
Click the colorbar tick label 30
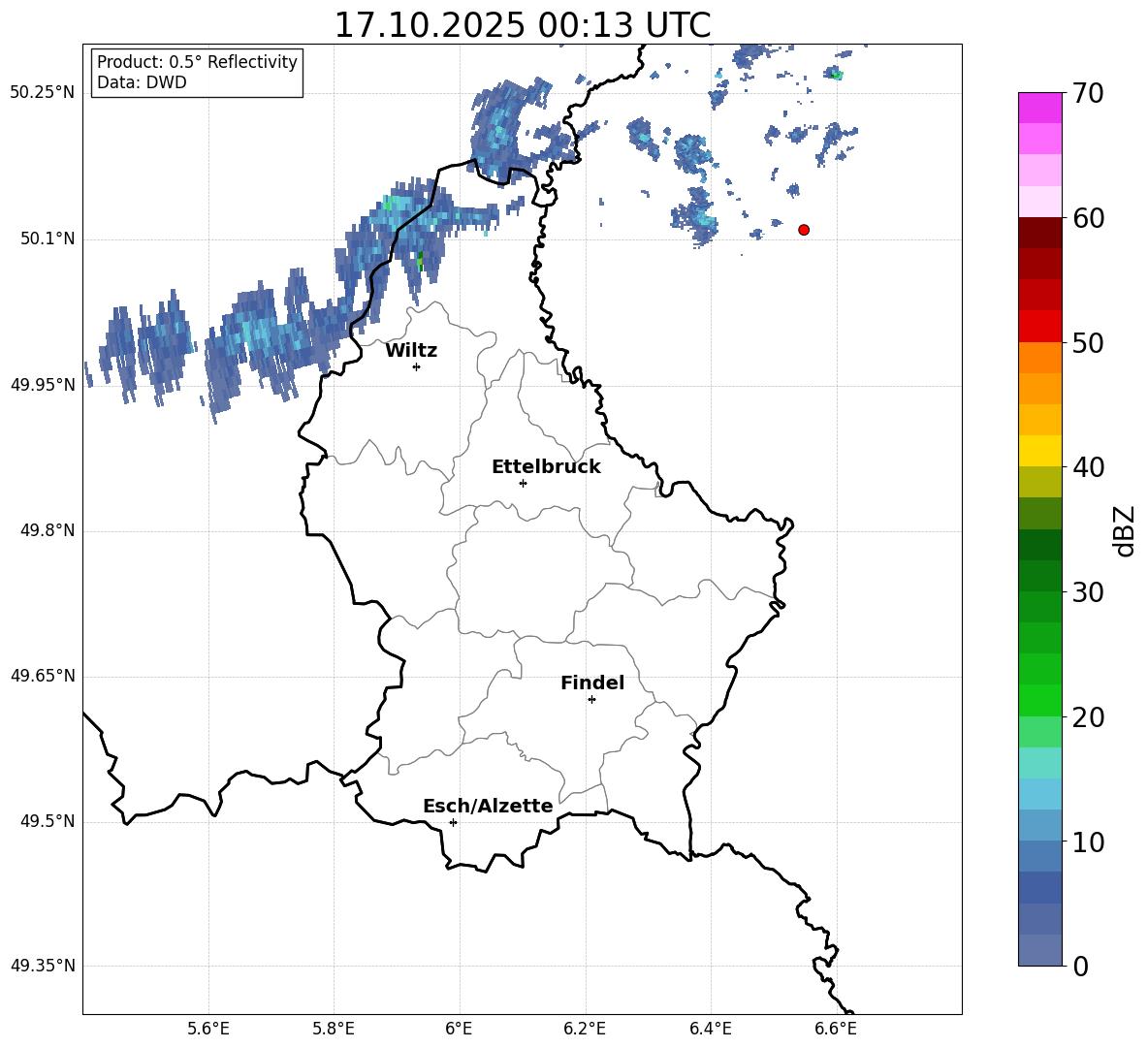pos(1089,592)
